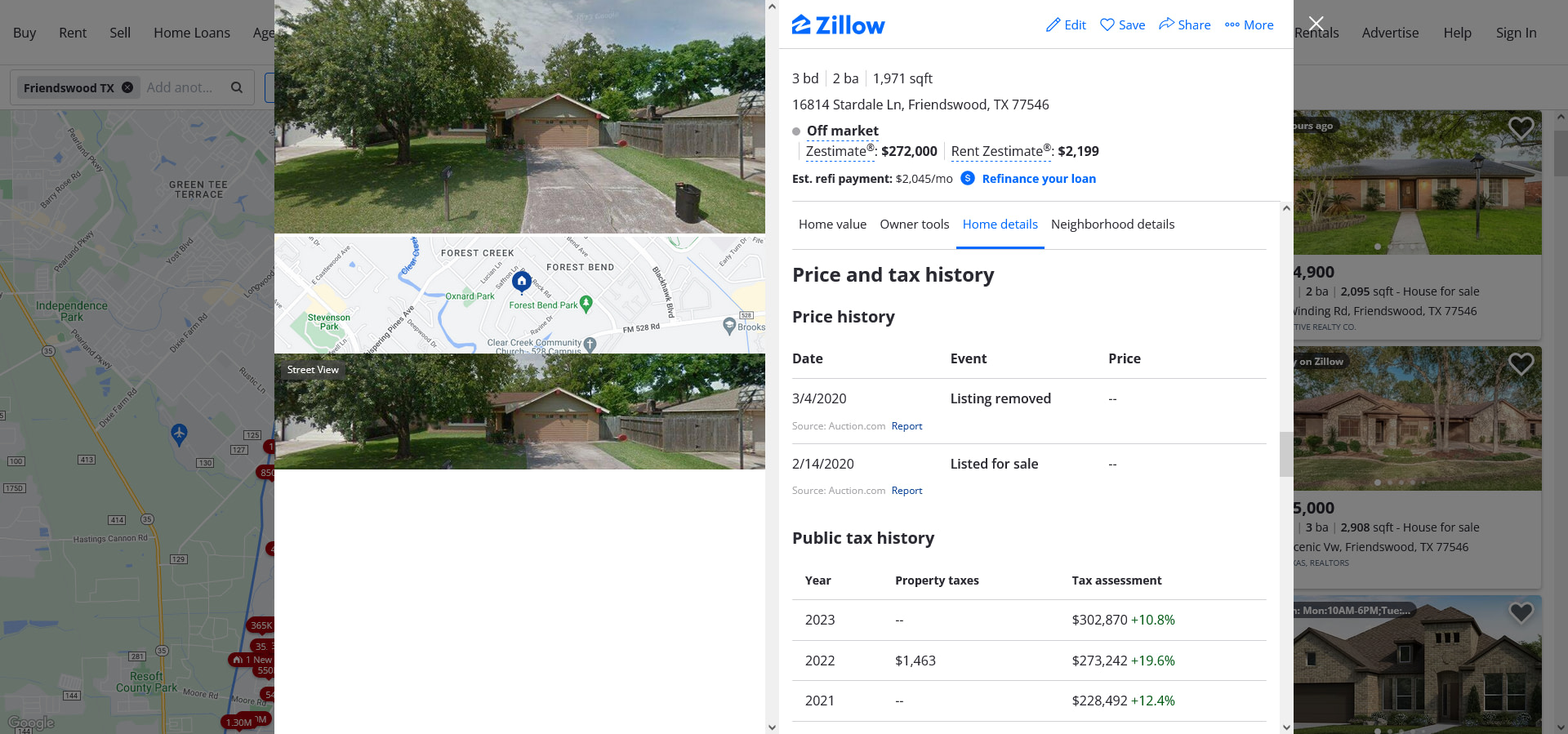Viewport: 1568px width, 734px height.
Task: Click the Rentals link in top navigation
Action: pyautogui.click(x=1316, y=33)
